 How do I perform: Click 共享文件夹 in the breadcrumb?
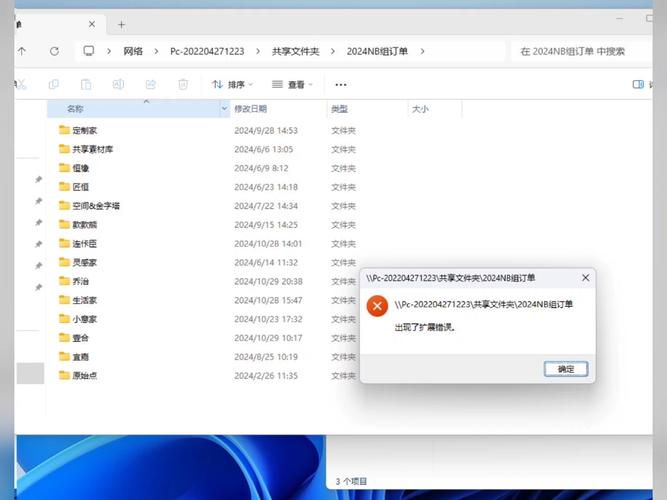click(296, 51)
